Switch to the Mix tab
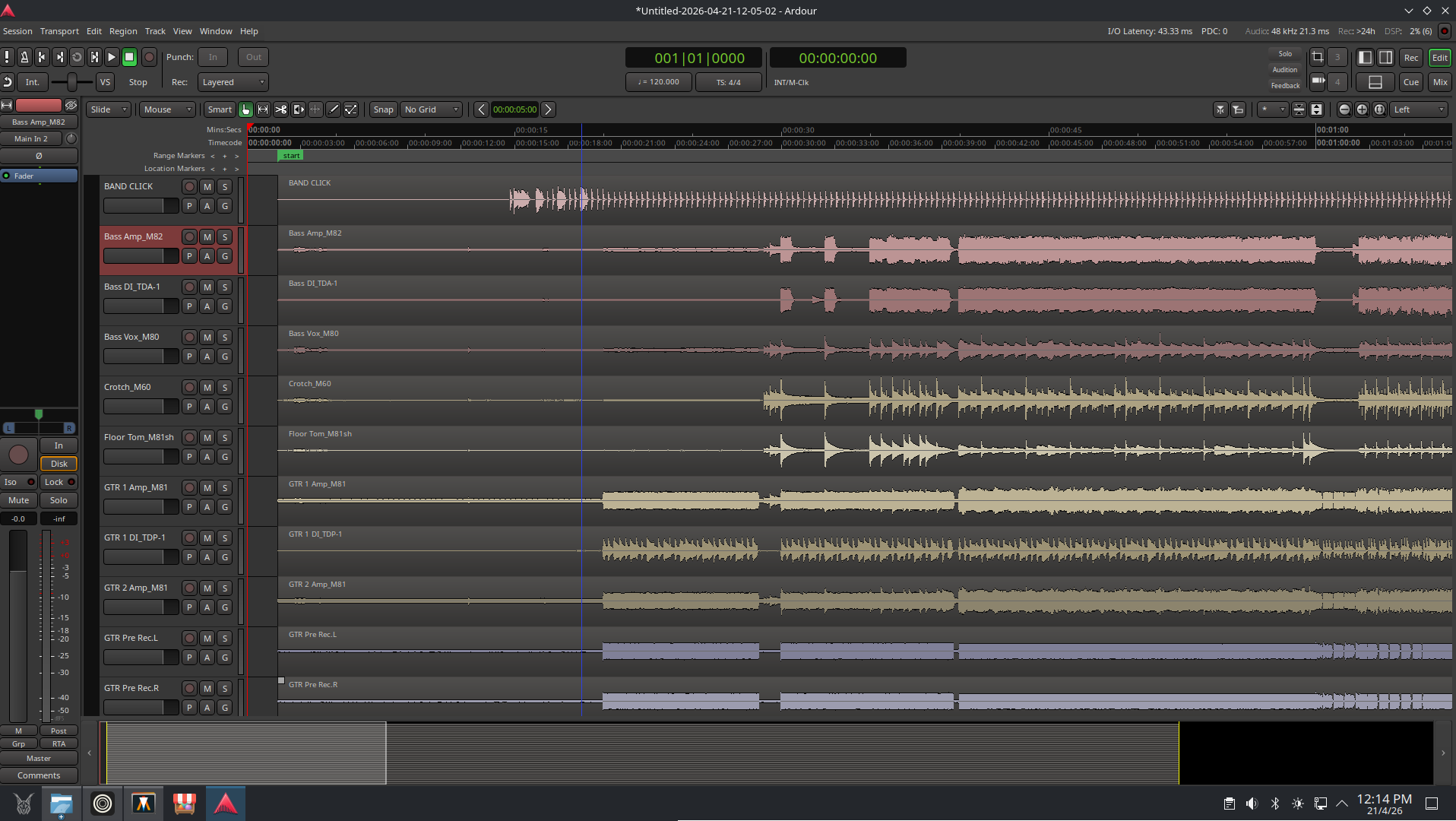1456x821 pixels. 1439,82
